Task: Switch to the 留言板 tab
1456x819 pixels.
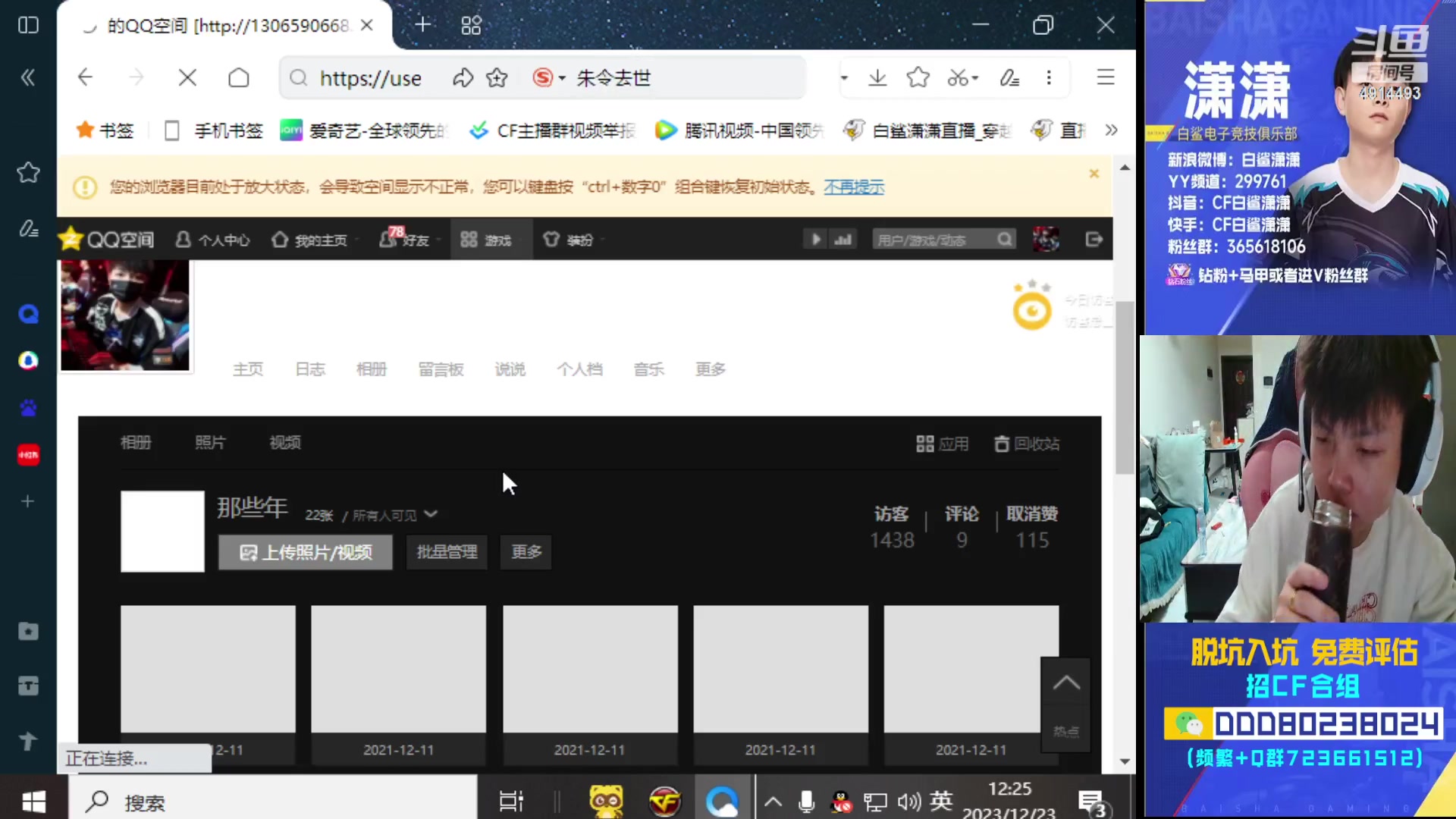Action: (x=441, y=369)
